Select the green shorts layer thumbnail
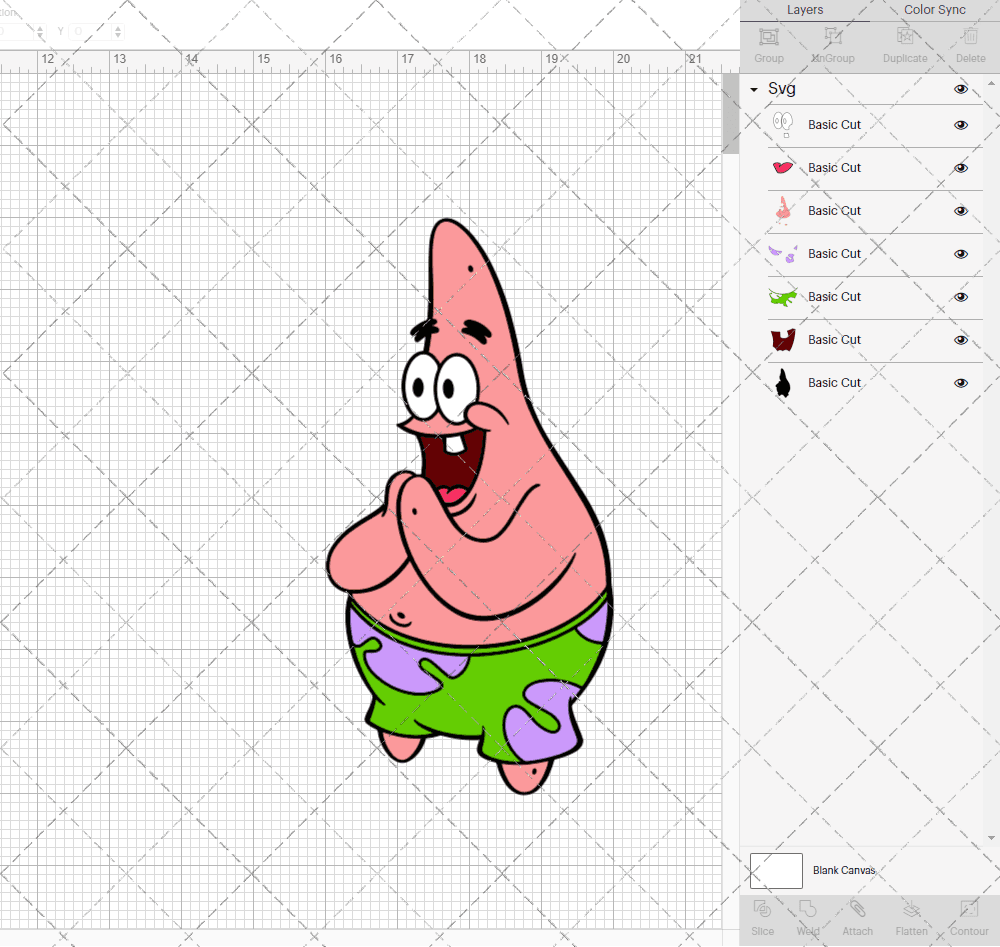 point(783,297)
